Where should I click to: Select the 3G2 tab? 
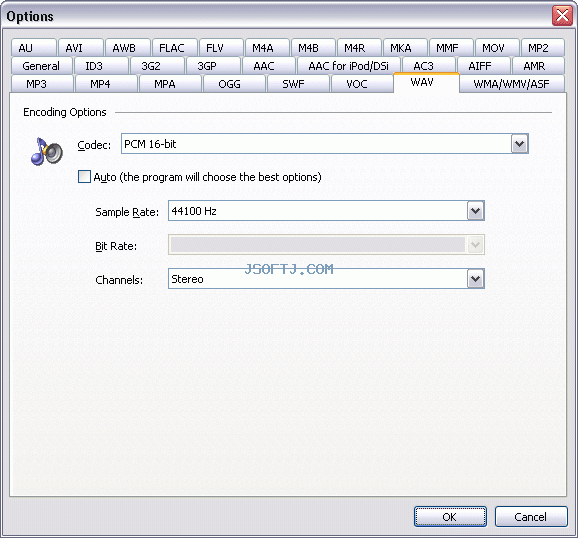(157, 66)
